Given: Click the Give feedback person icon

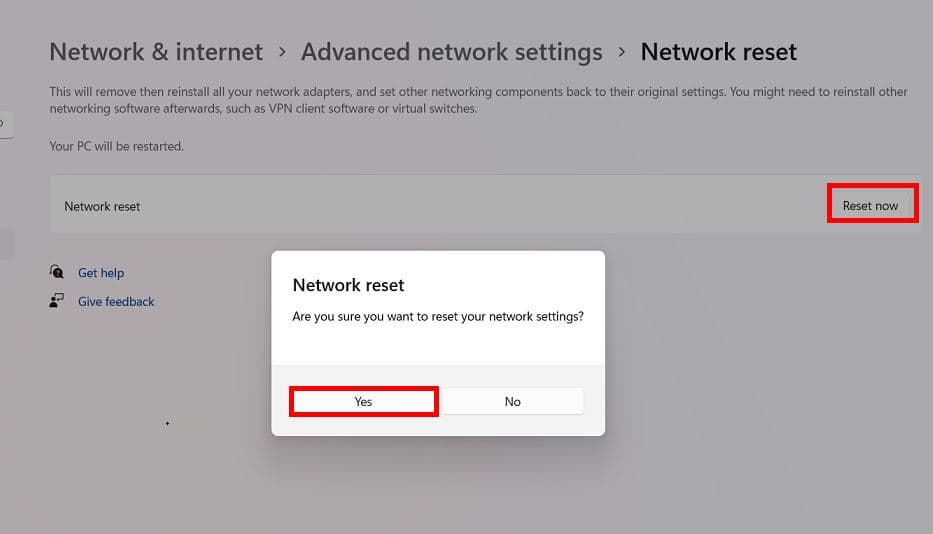Looking at the screenshot, I should tap(57, 301).
